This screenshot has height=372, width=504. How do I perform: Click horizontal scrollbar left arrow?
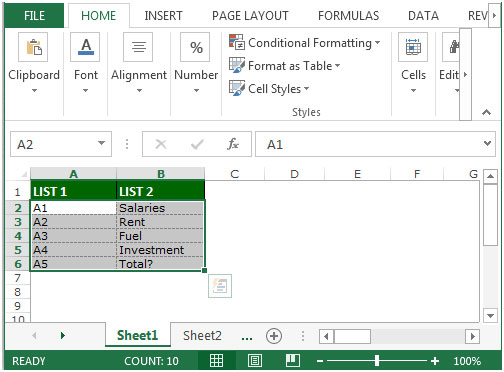pyautogui.click(x=326, y=336)
